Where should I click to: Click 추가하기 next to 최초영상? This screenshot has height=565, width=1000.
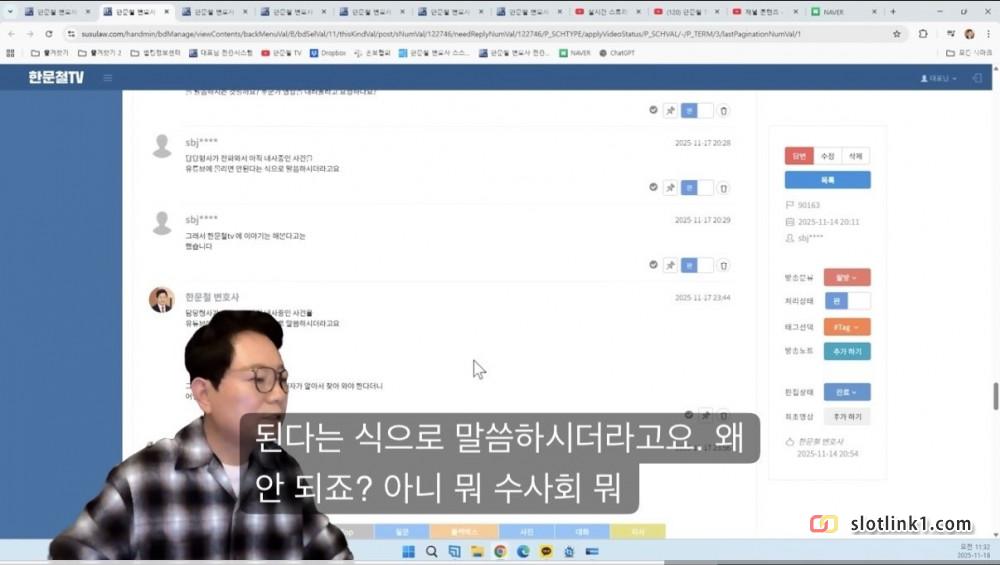(847, 416)
